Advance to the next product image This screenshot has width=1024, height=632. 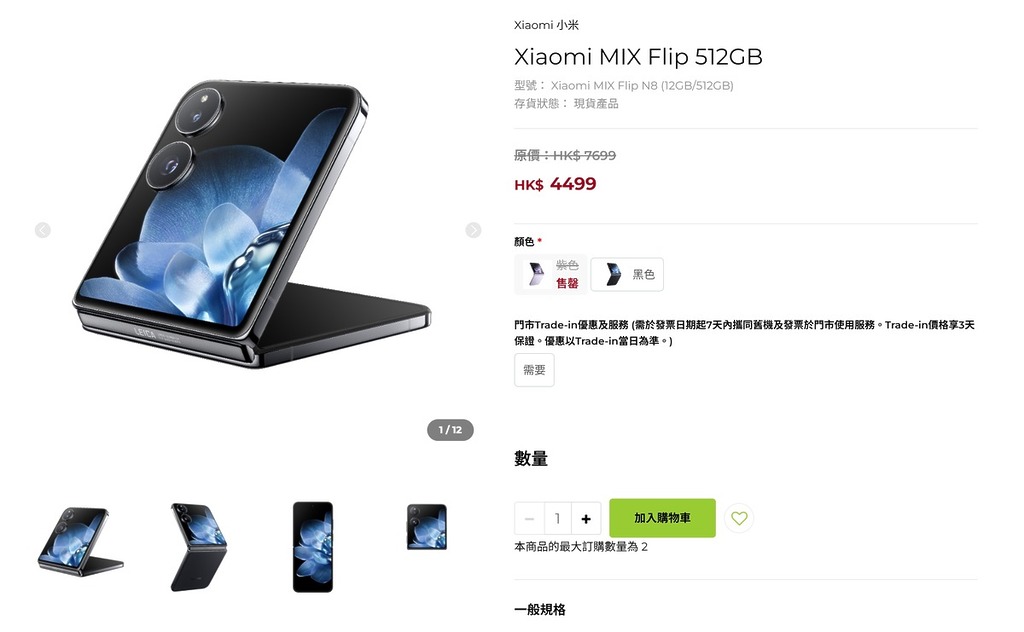tap(473, 230)
